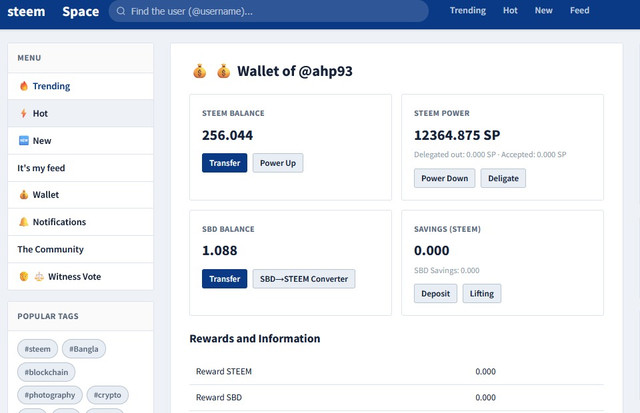Click the fire icon beside Trending

click(x=24, y=86)
